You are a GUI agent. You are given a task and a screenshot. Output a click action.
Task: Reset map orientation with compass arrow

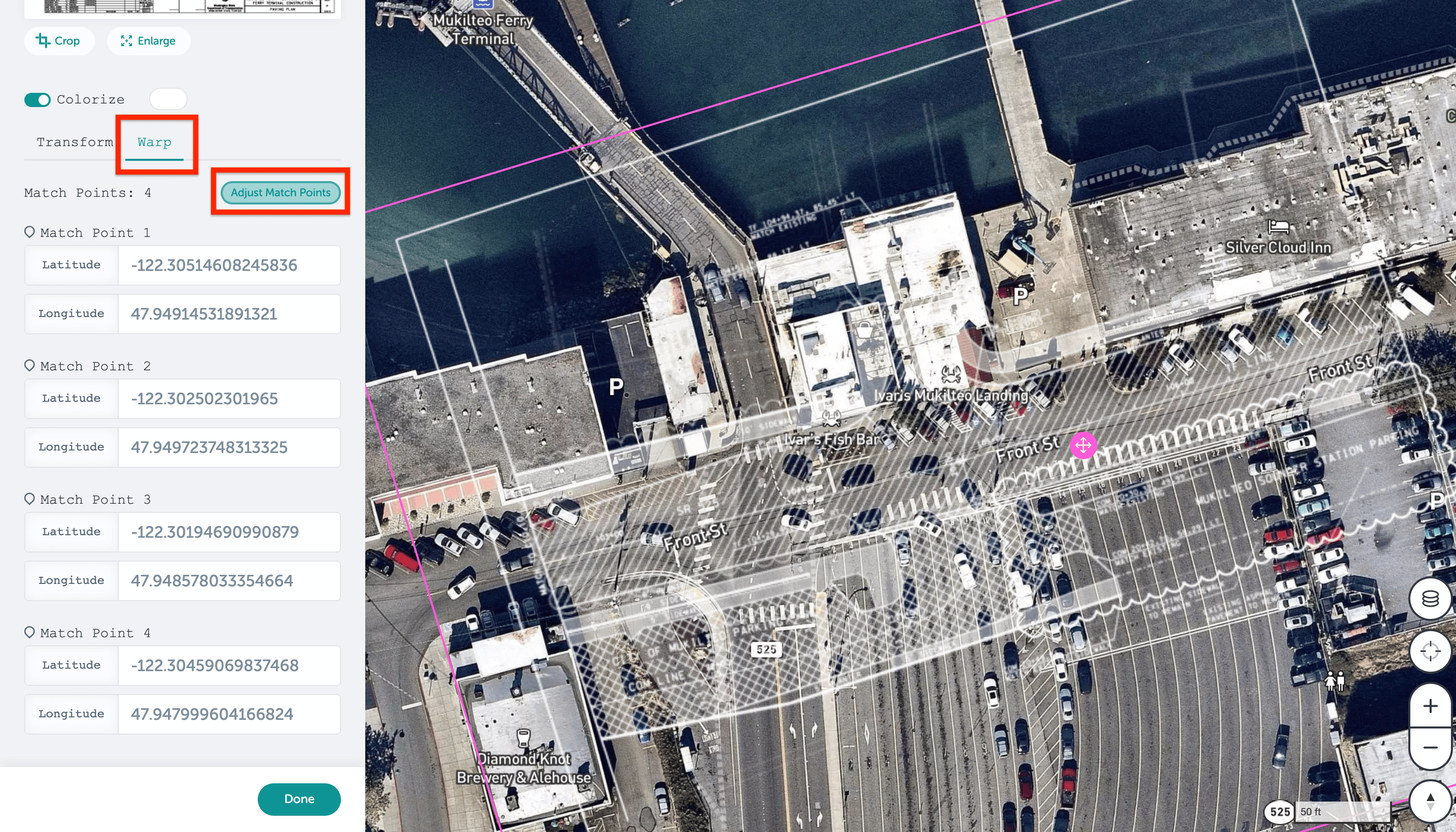(1430, 801)
